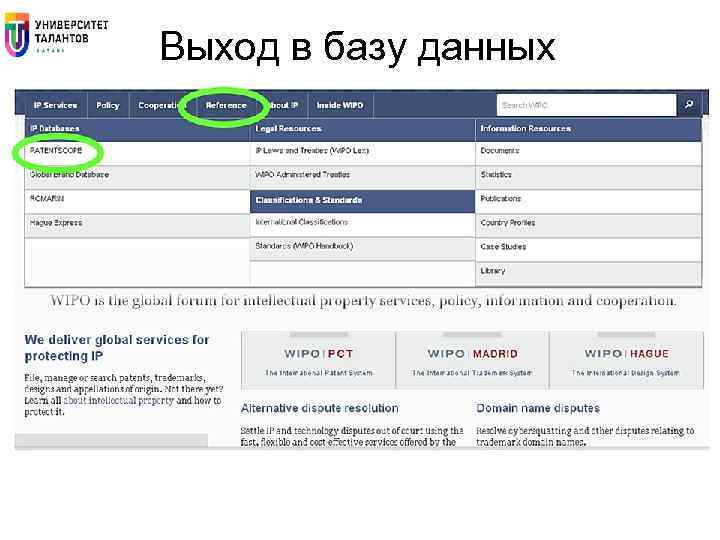The width and height of the screenshot is (720, 540).
Task: Follow the 'about intellectual property' link
Action: tap(119, 400)
